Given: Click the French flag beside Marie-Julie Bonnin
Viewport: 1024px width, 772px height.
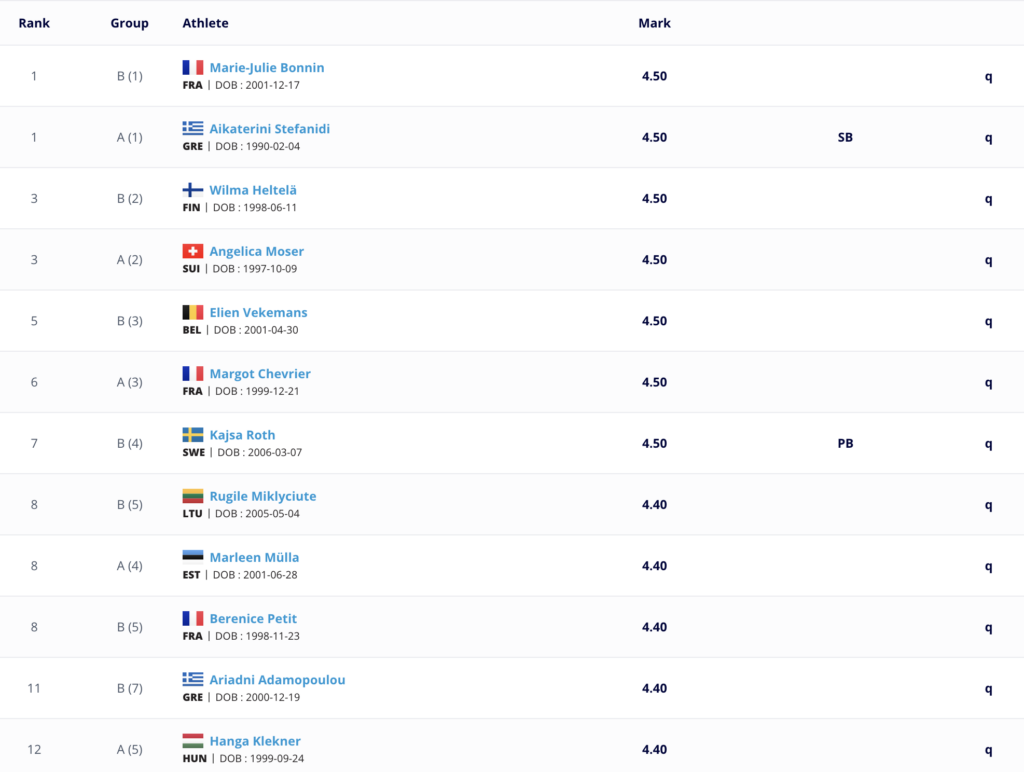Looking at the screenshot, I should (193, 67).
